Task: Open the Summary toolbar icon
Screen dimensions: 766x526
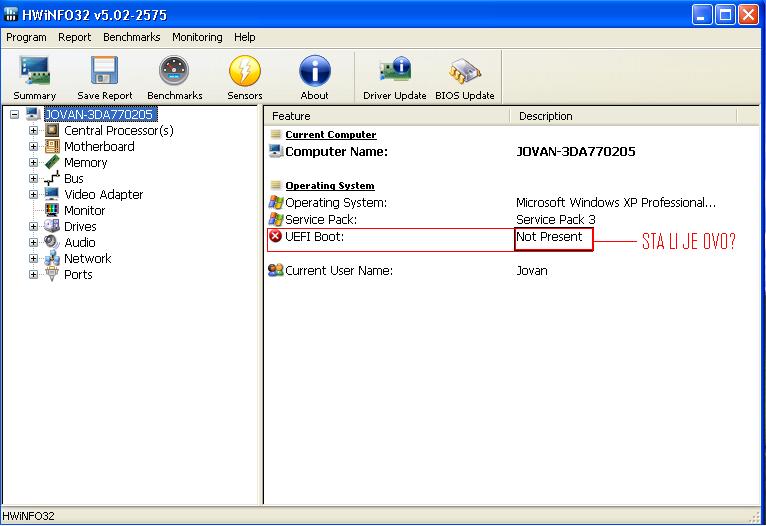Action: pos(35,71)
